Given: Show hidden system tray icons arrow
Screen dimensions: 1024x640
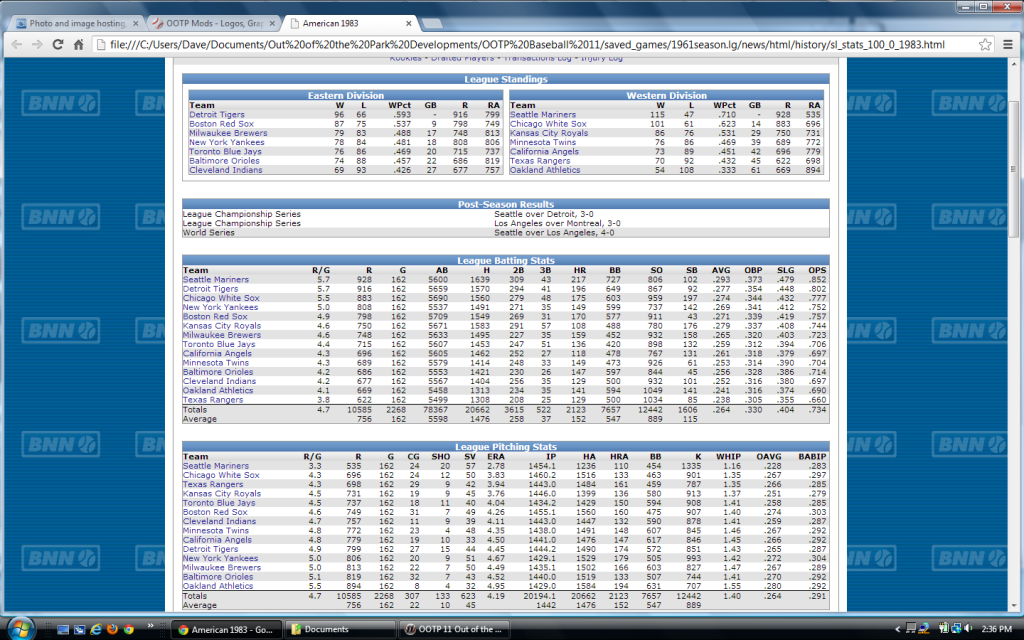Looking at the screenshot, I should tap(897, 630).
